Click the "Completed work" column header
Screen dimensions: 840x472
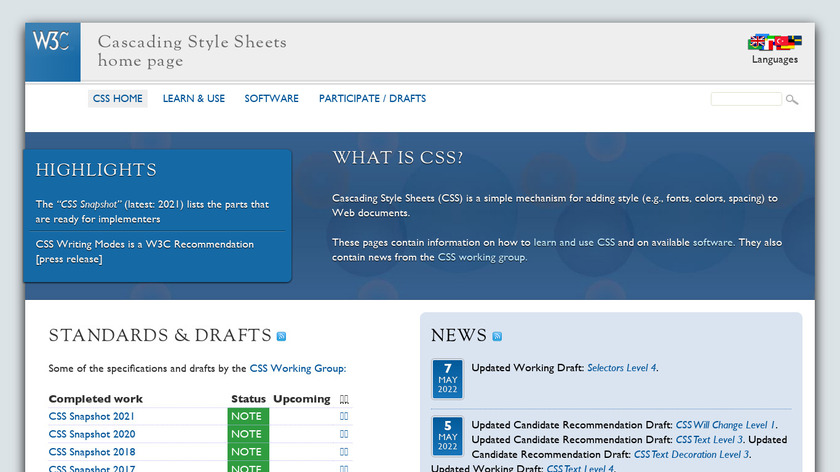95,399
